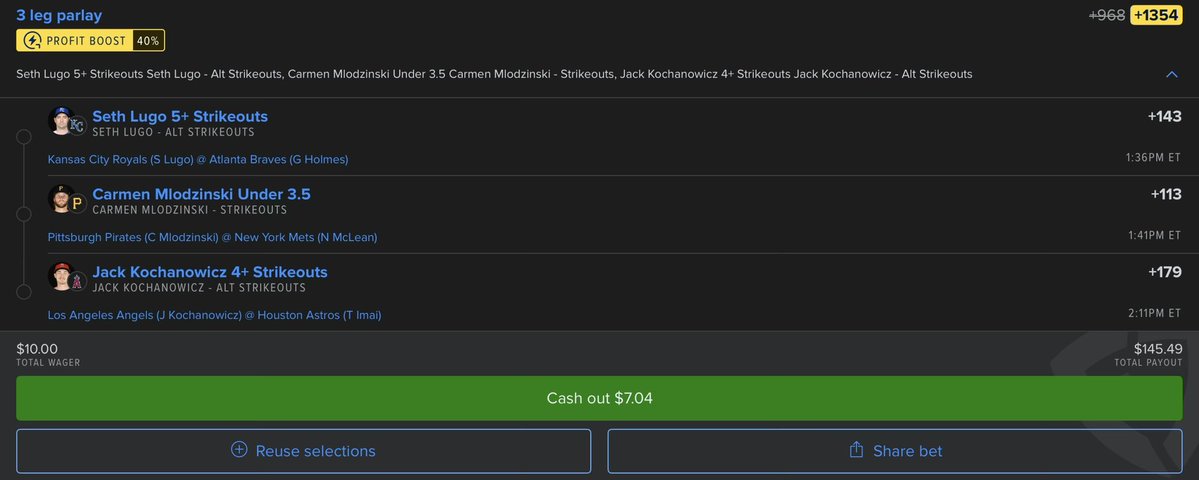Click the Cash out $7.04 button
Screen dimensions: 1199x480
pos(600,398)
